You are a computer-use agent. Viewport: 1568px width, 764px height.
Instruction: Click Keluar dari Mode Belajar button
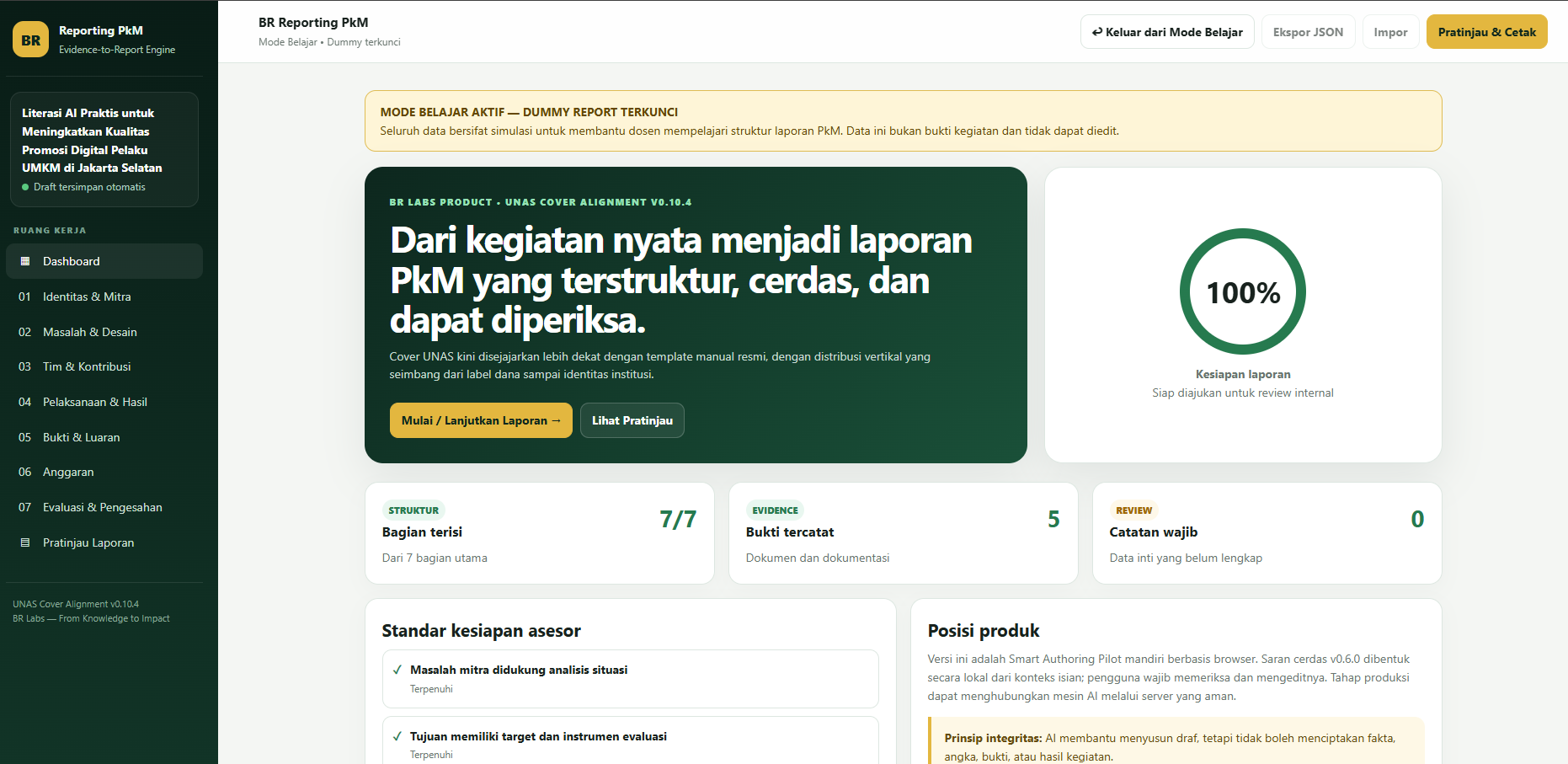[1167, 32]
